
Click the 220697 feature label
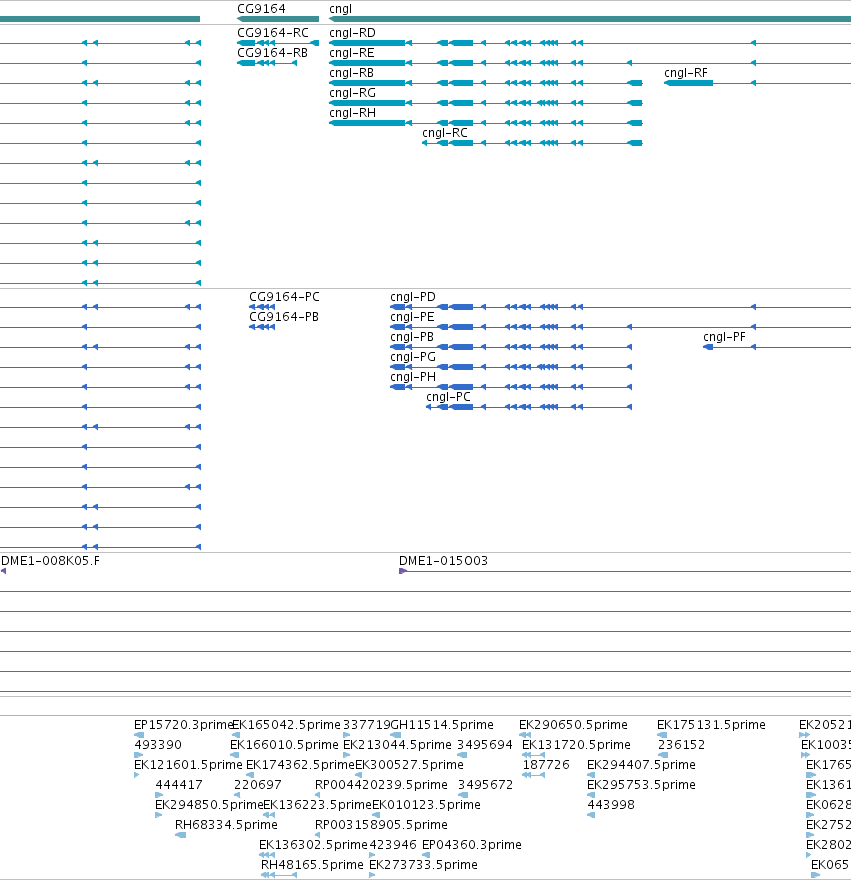(x=258, y=785)
